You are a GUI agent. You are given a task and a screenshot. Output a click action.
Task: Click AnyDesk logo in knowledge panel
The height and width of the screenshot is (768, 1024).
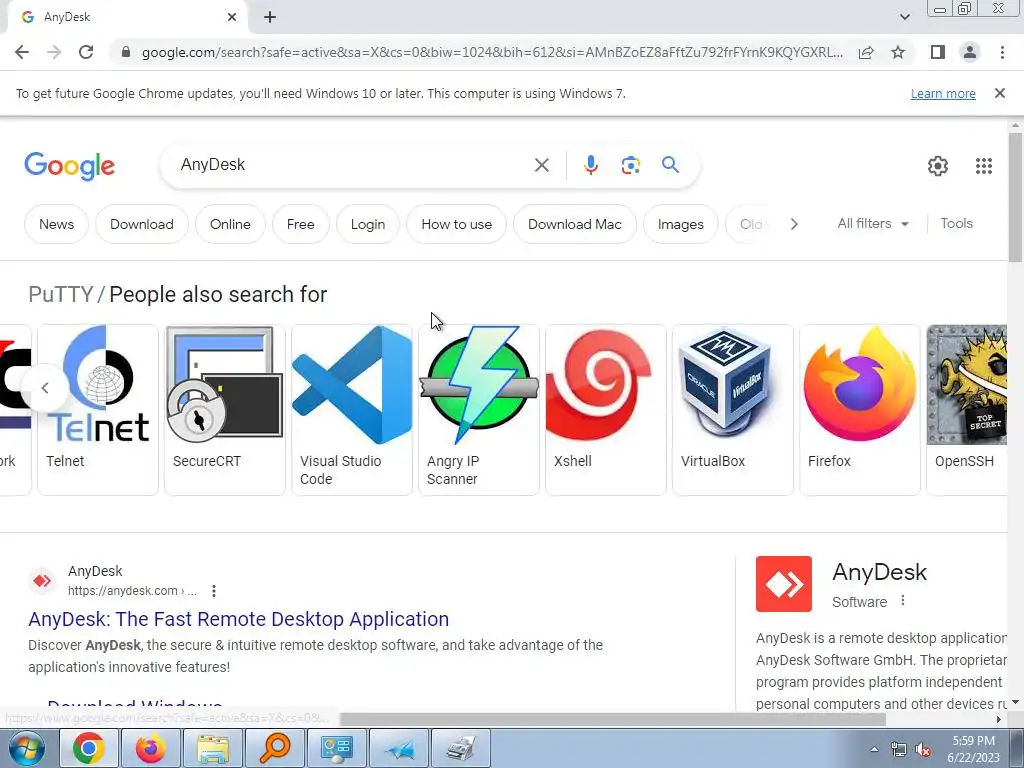(784, 584)
